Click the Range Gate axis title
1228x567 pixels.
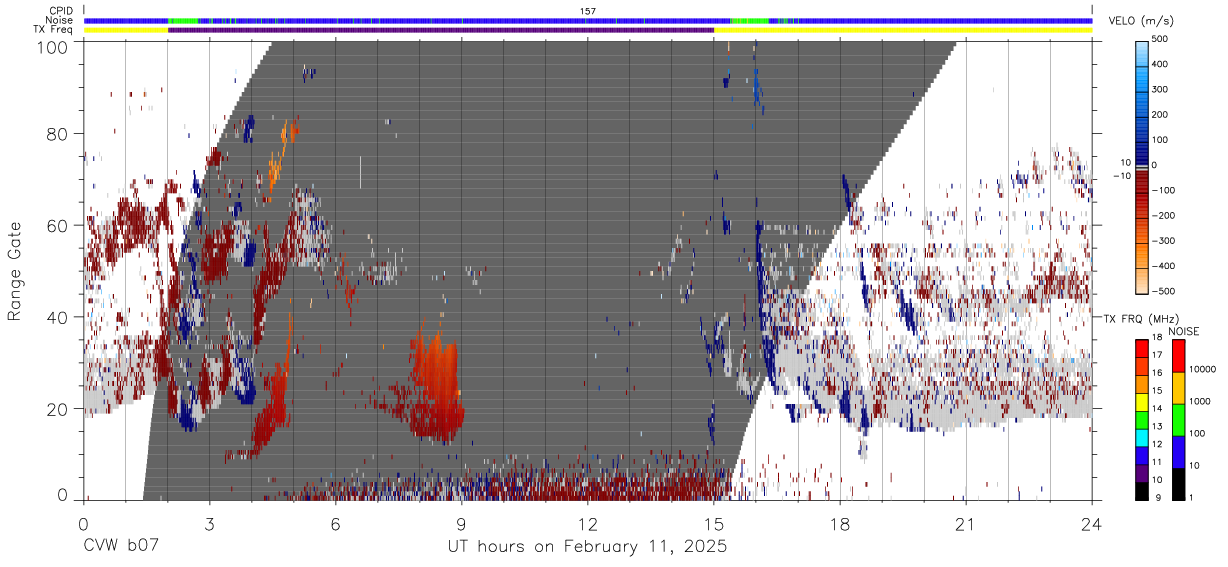(x=15, y=271)
